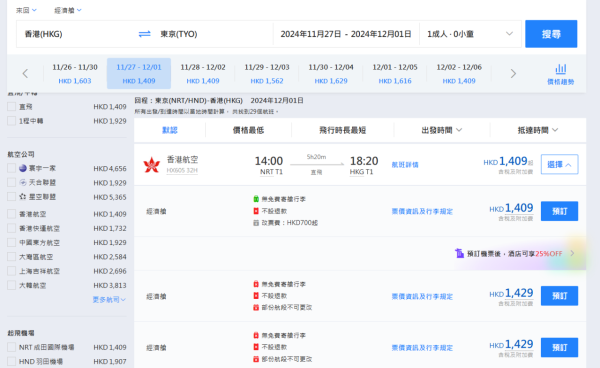Viewport: 600px width, 368px height.
Task: Click the blue search button
Action: tap(551, 34)
